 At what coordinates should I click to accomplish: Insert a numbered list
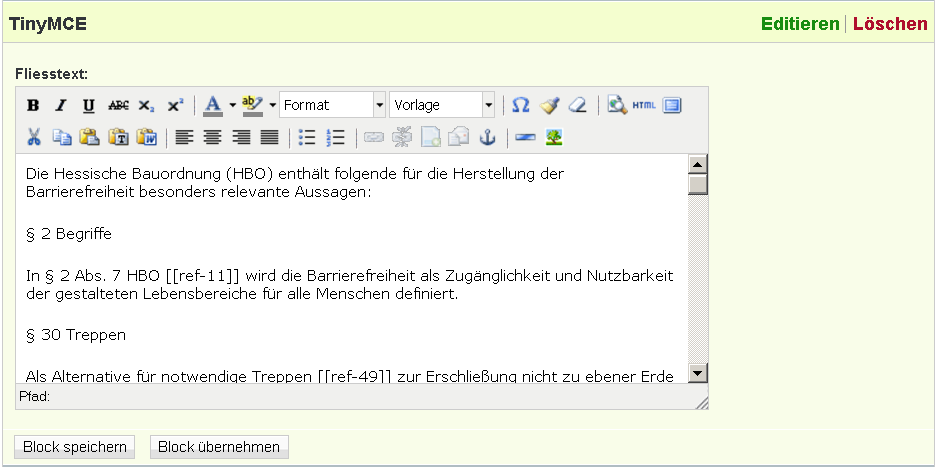click(x=335, y=137)
